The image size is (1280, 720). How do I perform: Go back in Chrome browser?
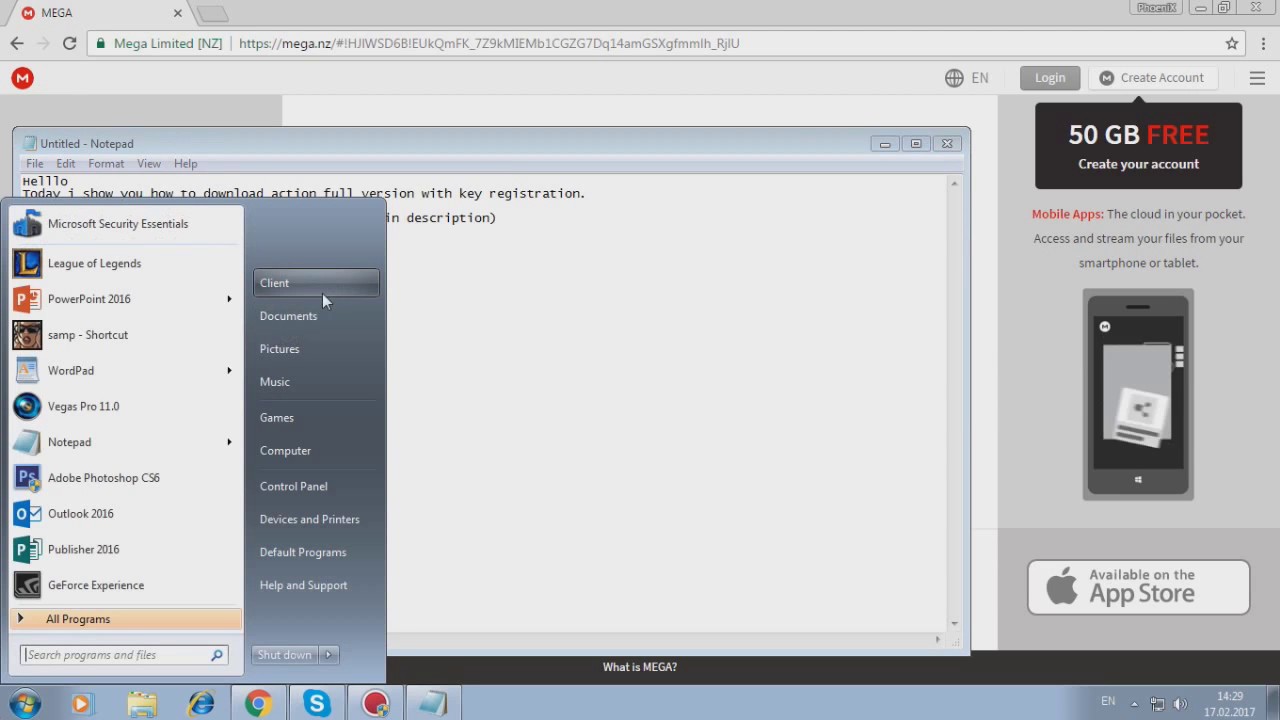(x=17, y=43)
